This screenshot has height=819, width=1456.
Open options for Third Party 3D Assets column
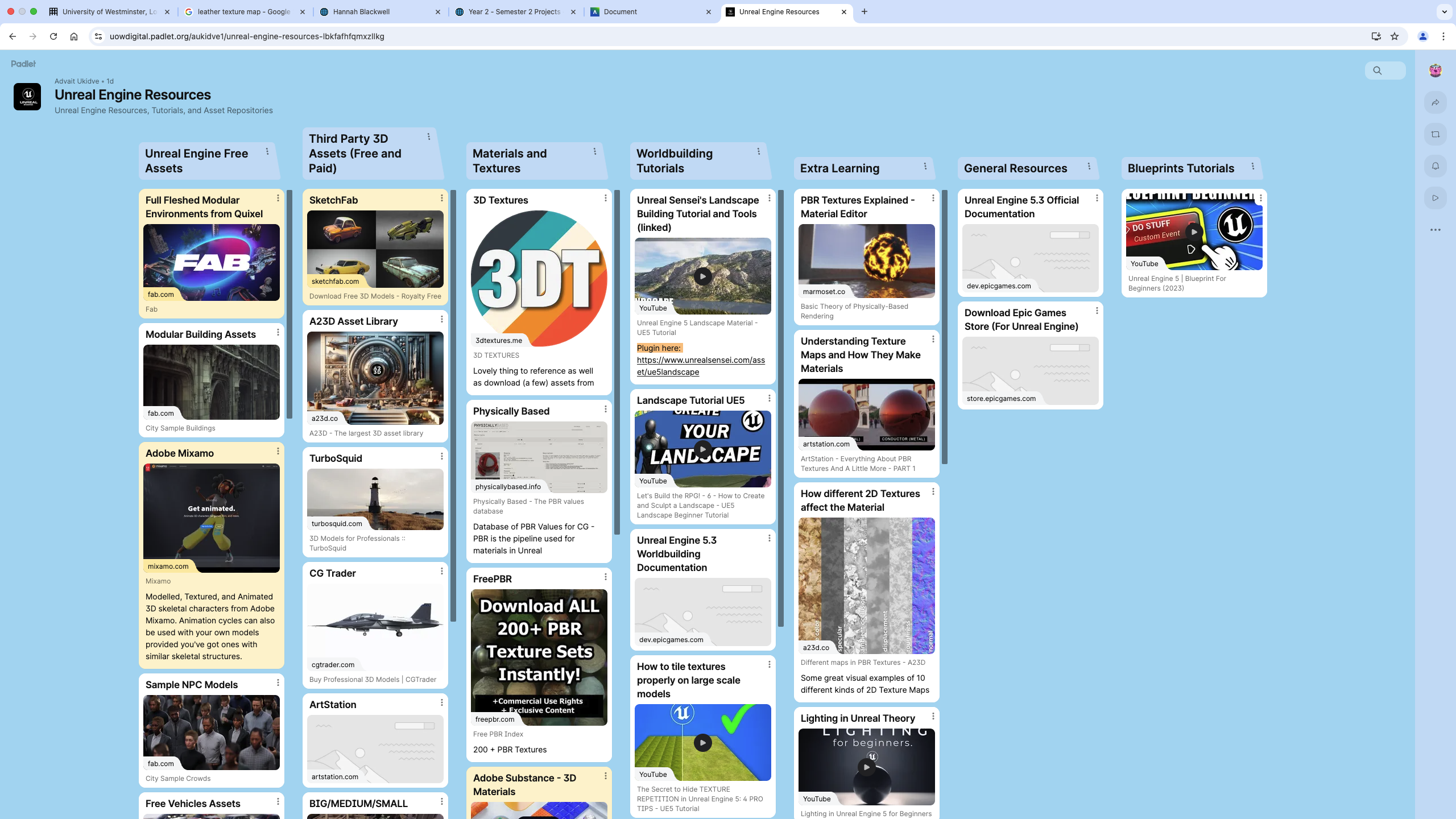pyautogui.click(x=429, y=136)
